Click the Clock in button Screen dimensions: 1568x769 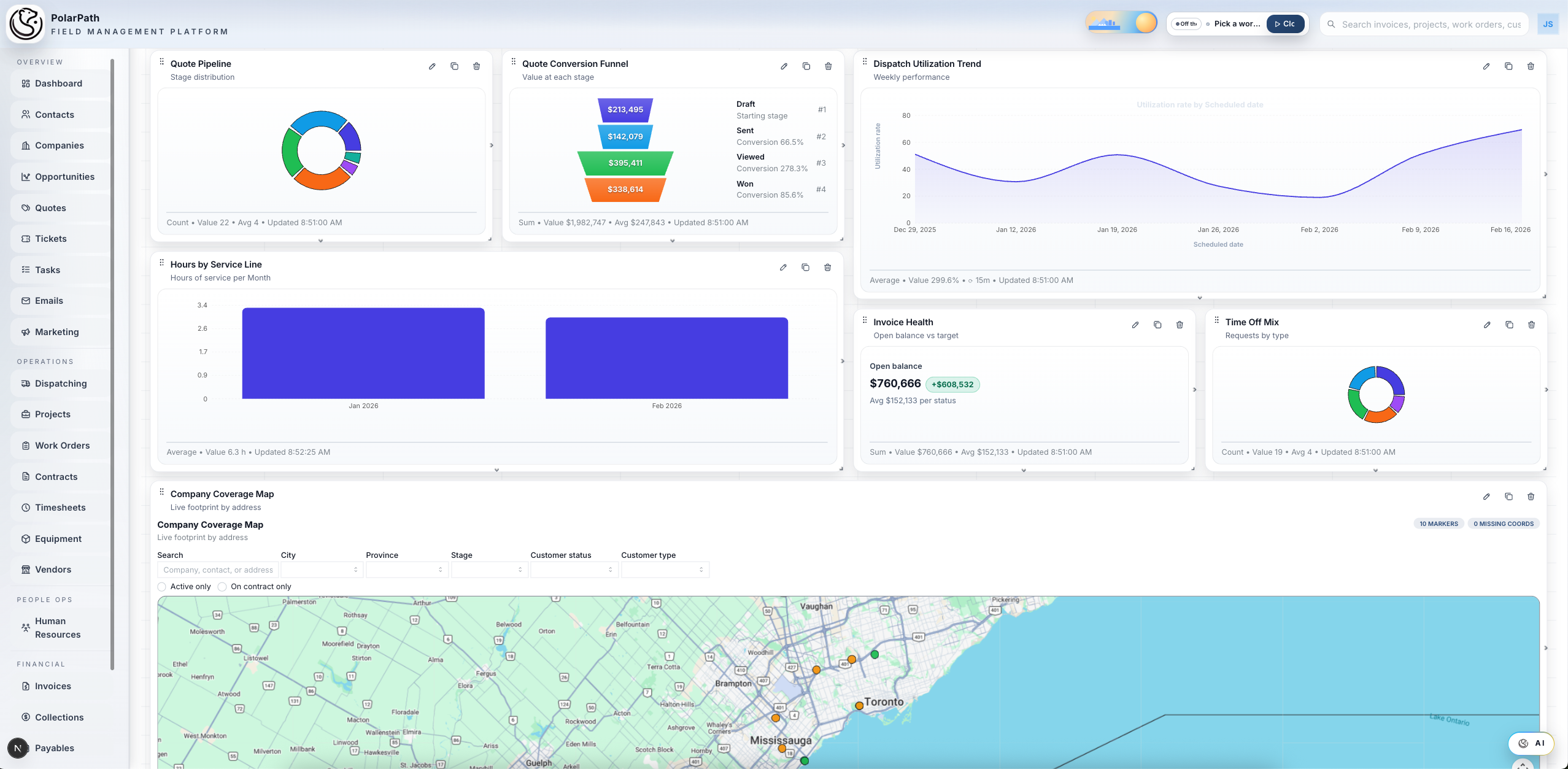click(1285, 24)
